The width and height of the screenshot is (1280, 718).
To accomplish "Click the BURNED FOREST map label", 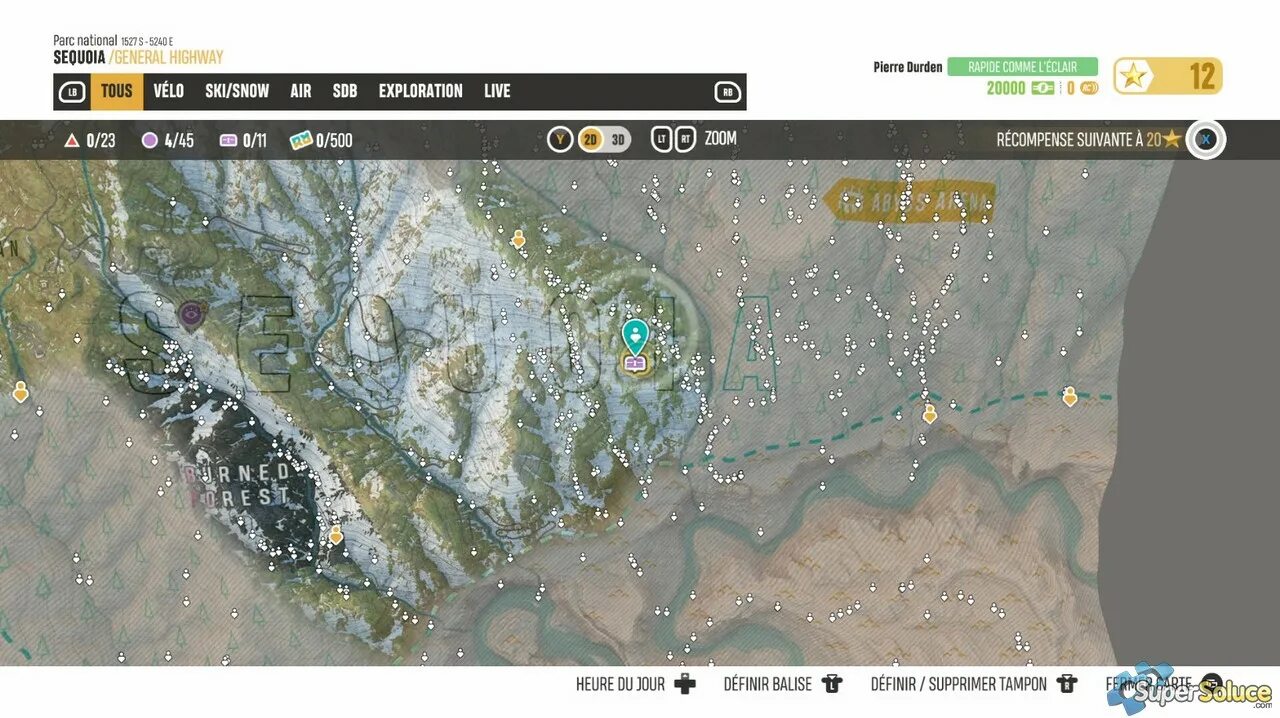I will pos(238,483).
